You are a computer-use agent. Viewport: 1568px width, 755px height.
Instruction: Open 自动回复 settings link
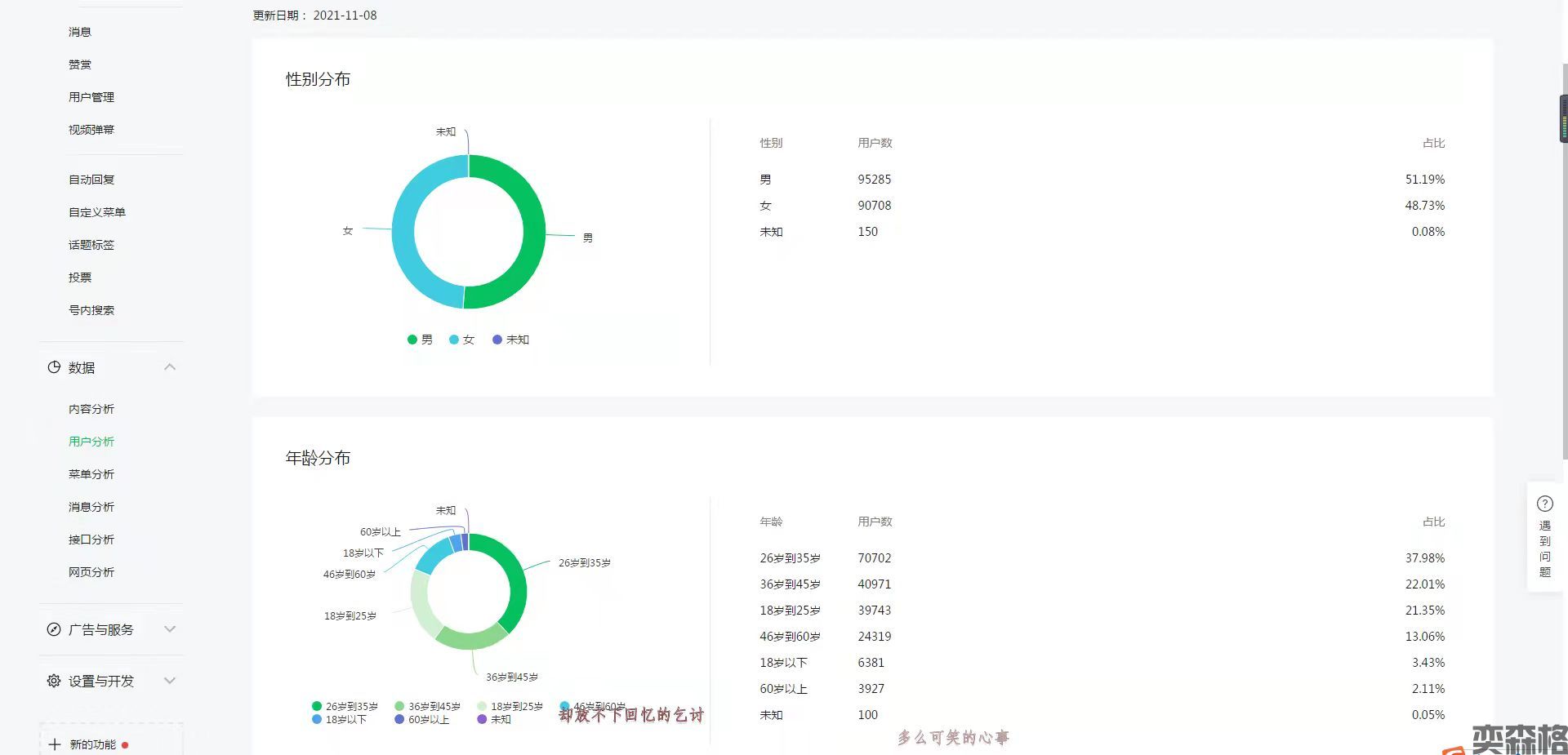pos(91,180)
